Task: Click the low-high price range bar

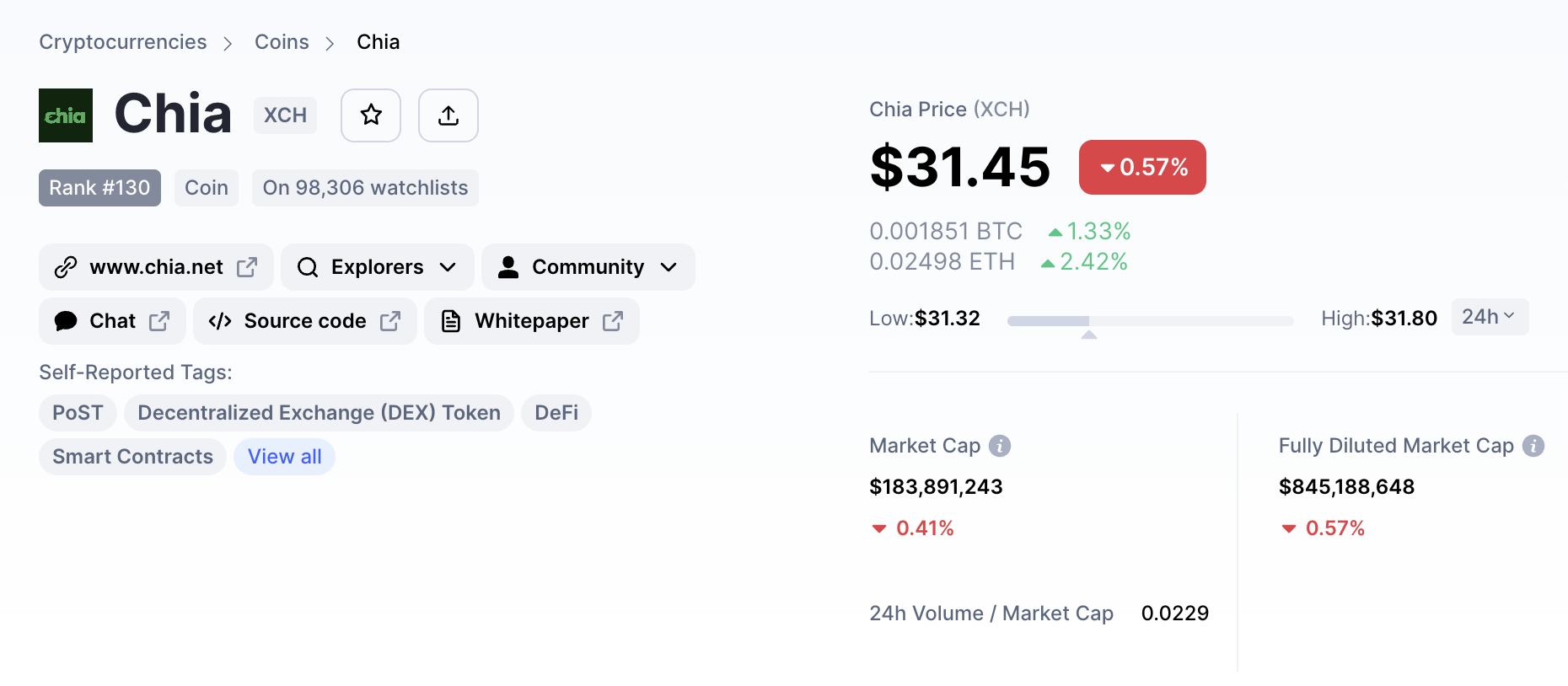Action: (1150, 321)
